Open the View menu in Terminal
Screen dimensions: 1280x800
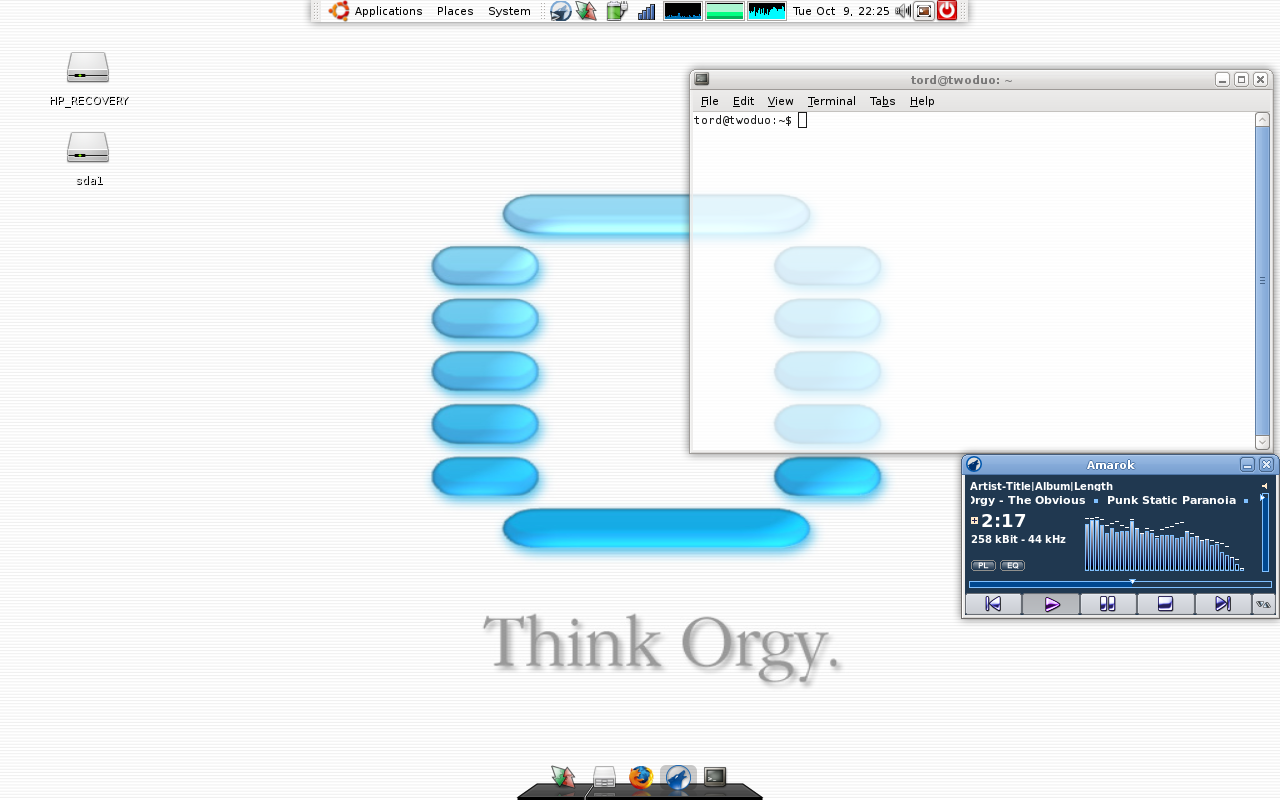[780, 101]
